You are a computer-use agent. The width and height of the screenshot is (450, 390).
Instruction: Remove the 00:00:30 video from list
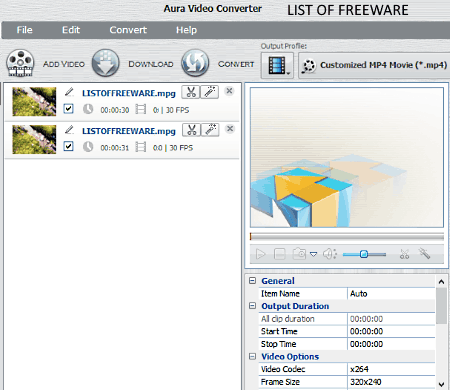[229, 91]
